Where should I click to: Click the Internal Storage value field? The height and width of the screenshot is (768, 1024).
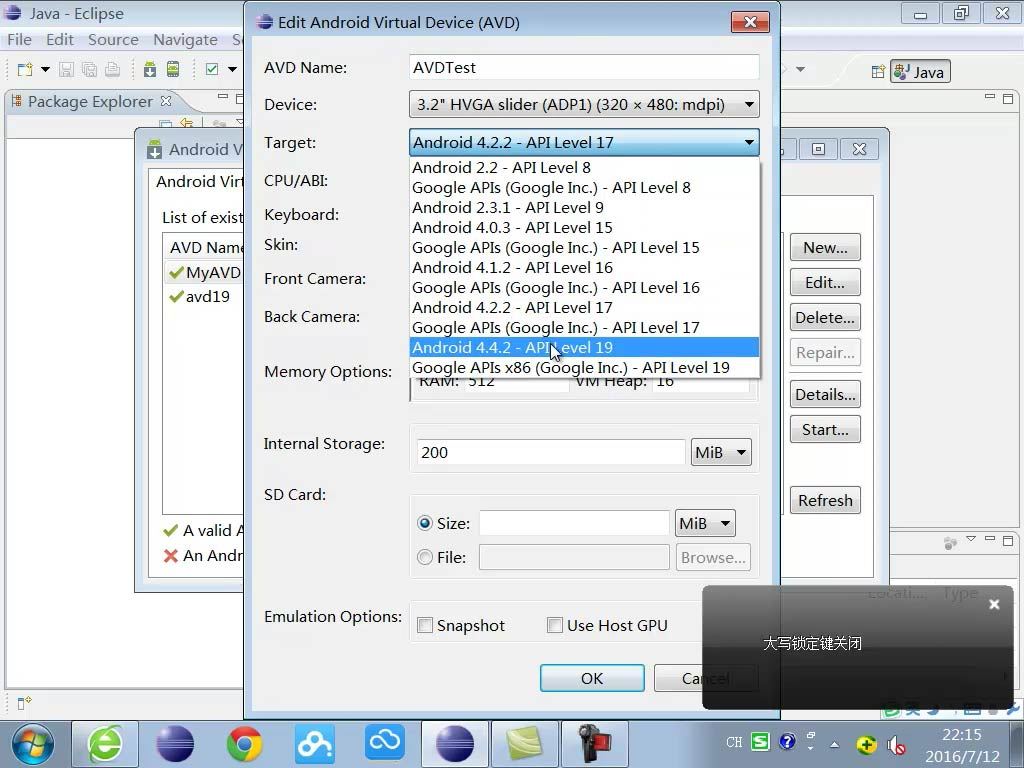(x=551, y=452)
